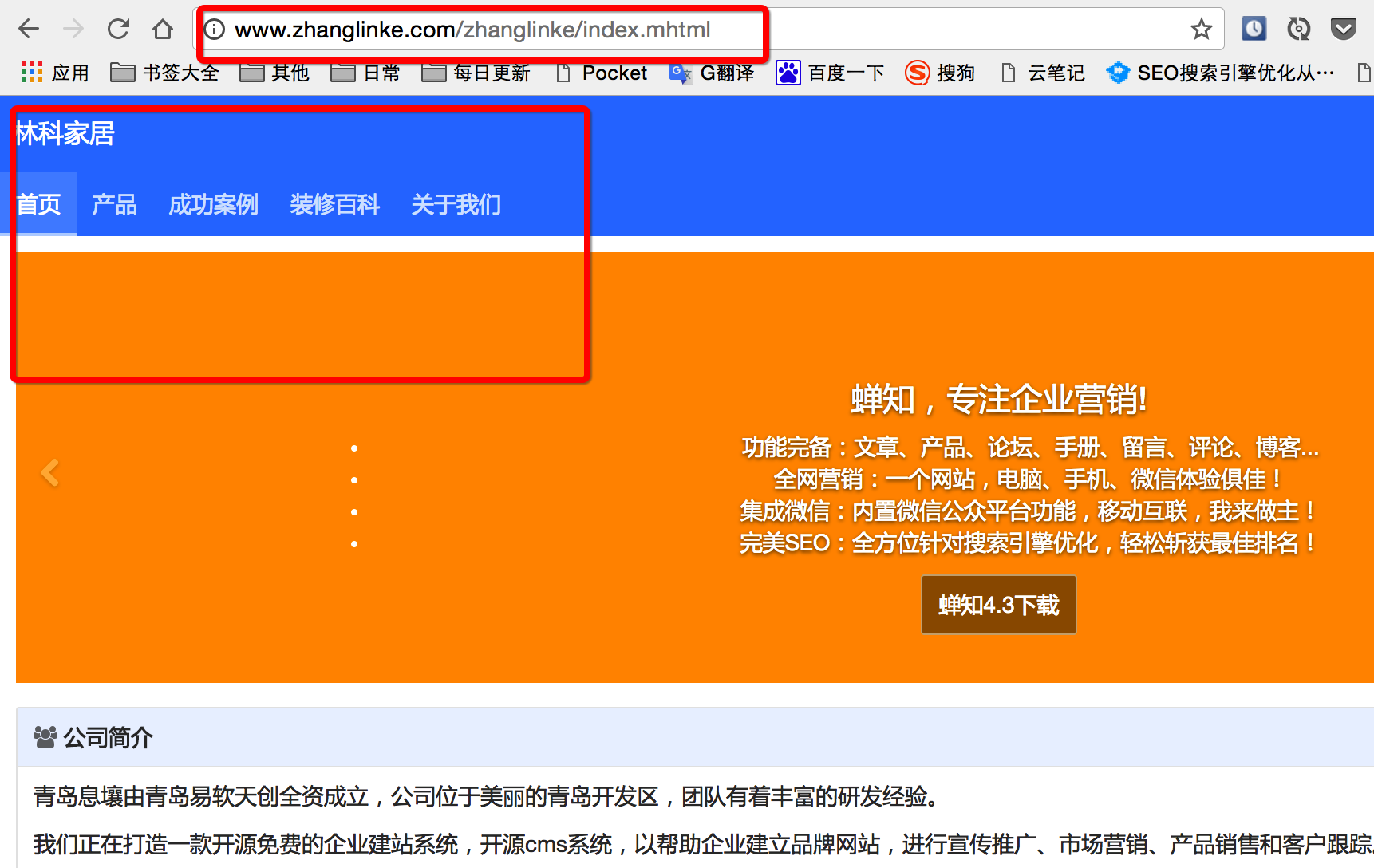Click the 林科家居 site title
The width and height of the screenshot is (1374, 868).
pos(65,133)
